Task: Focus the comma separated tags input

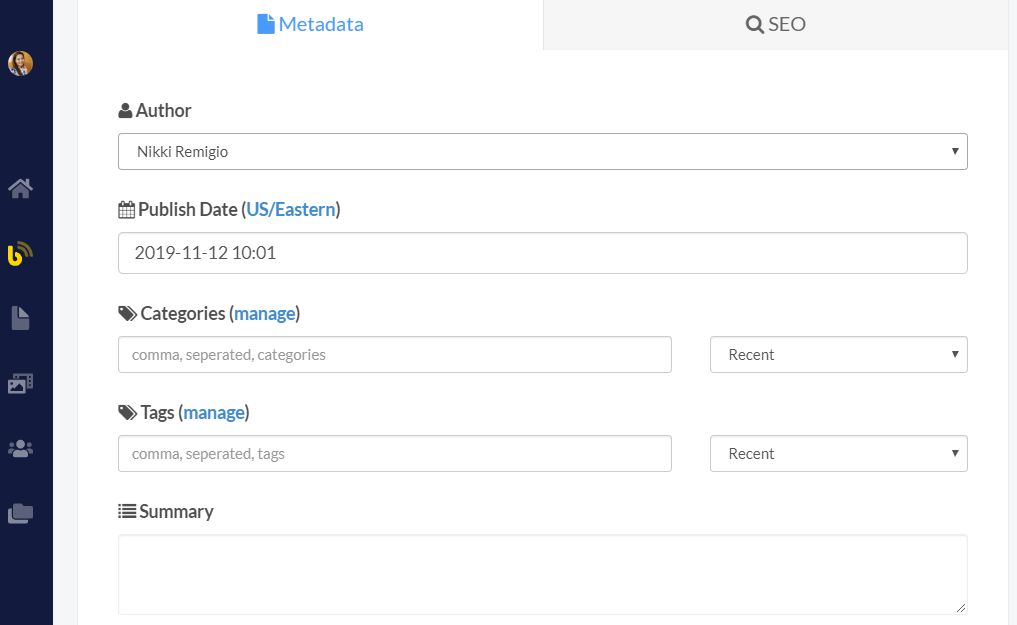Action: pyautogui.click(x=394, y=454)
